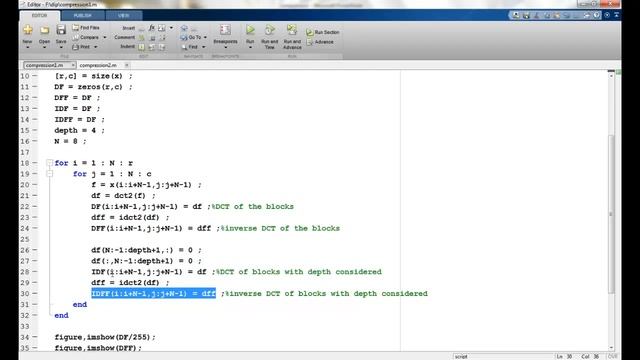The width and height of the screenshot is (640, 360).
Task: Click the Run and Advance icon
Action: click(x=292, y=30)
